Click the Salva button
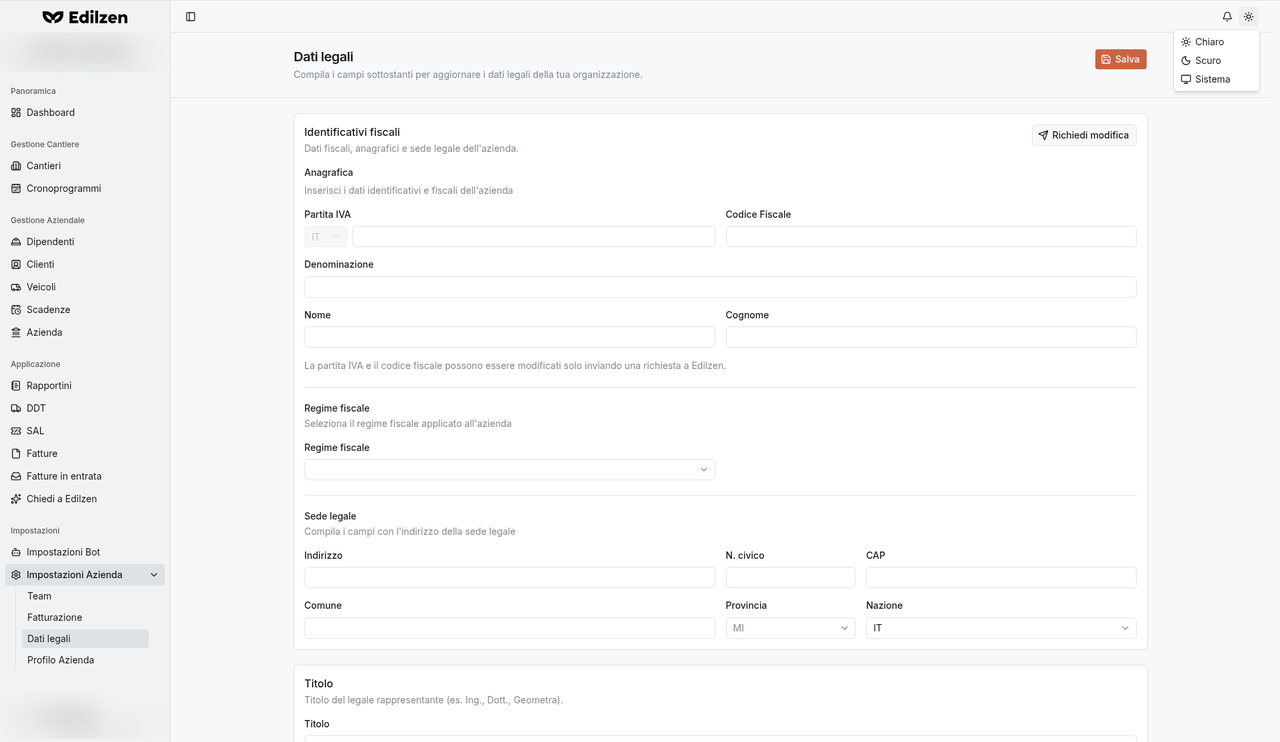This screenshot has height=742, width=1280. 1121,59
